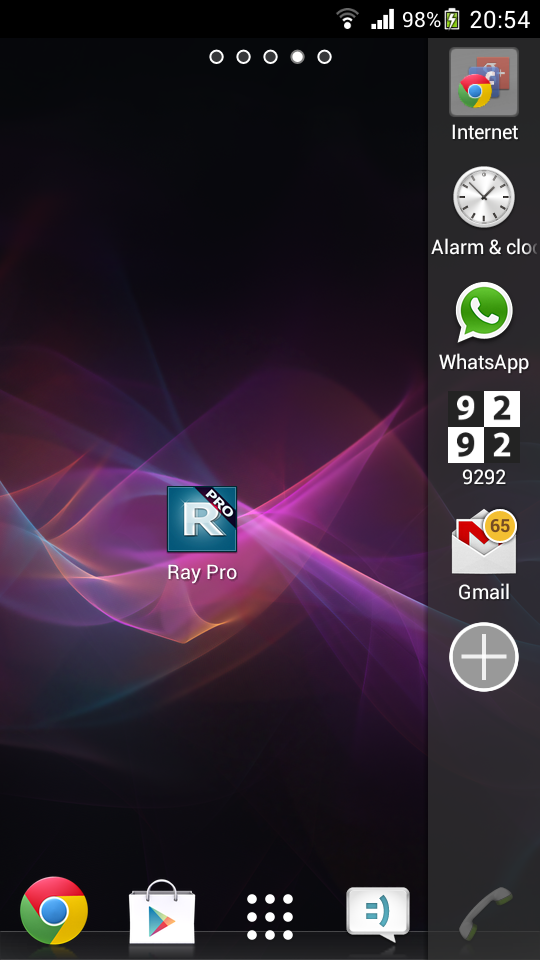Open Chrome from the bottom dock
The width and height of the screenshot is (540, 960).
click(x=54, y=910)
